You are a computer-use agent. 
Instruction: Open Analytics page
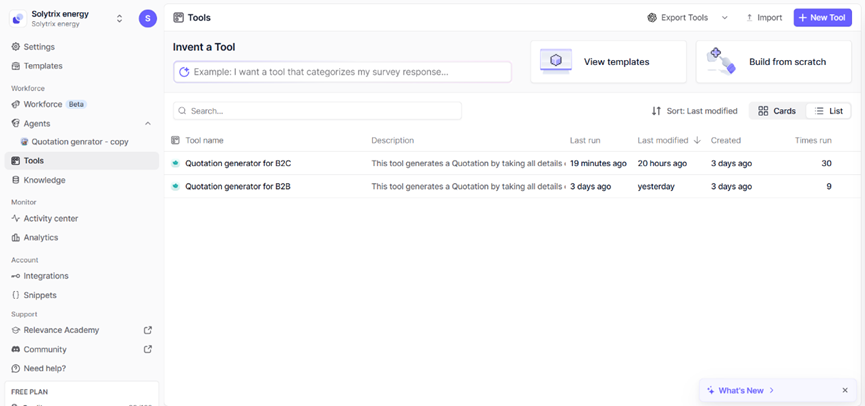coord(41,237)
